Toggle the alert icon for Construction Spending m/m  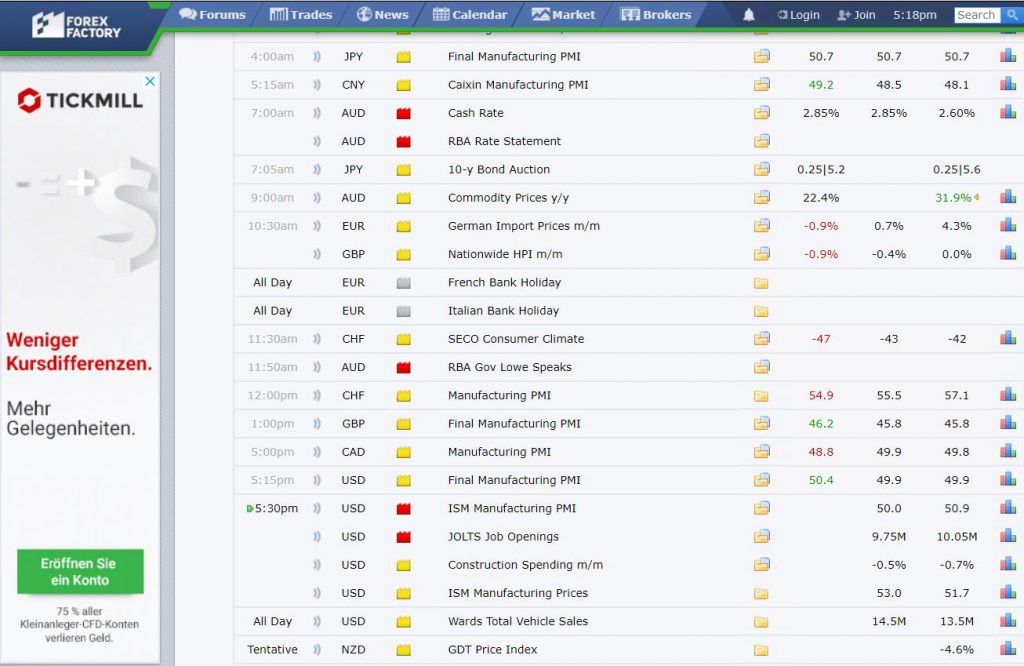318,565
